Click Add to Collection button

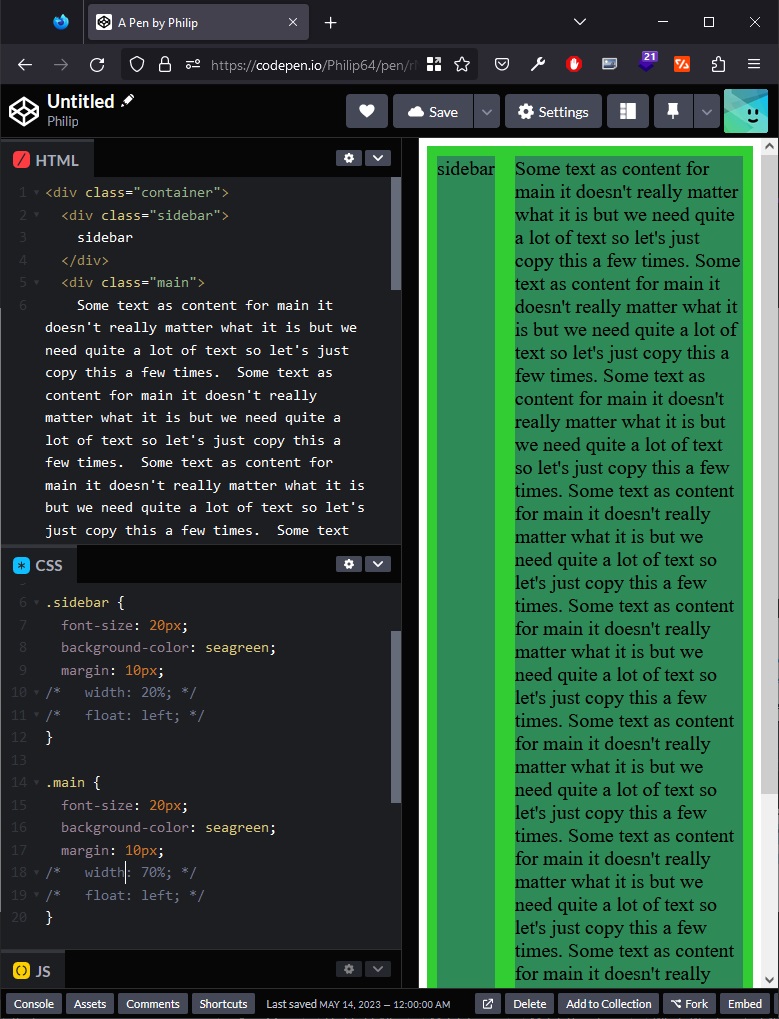tap(609, 1004)
